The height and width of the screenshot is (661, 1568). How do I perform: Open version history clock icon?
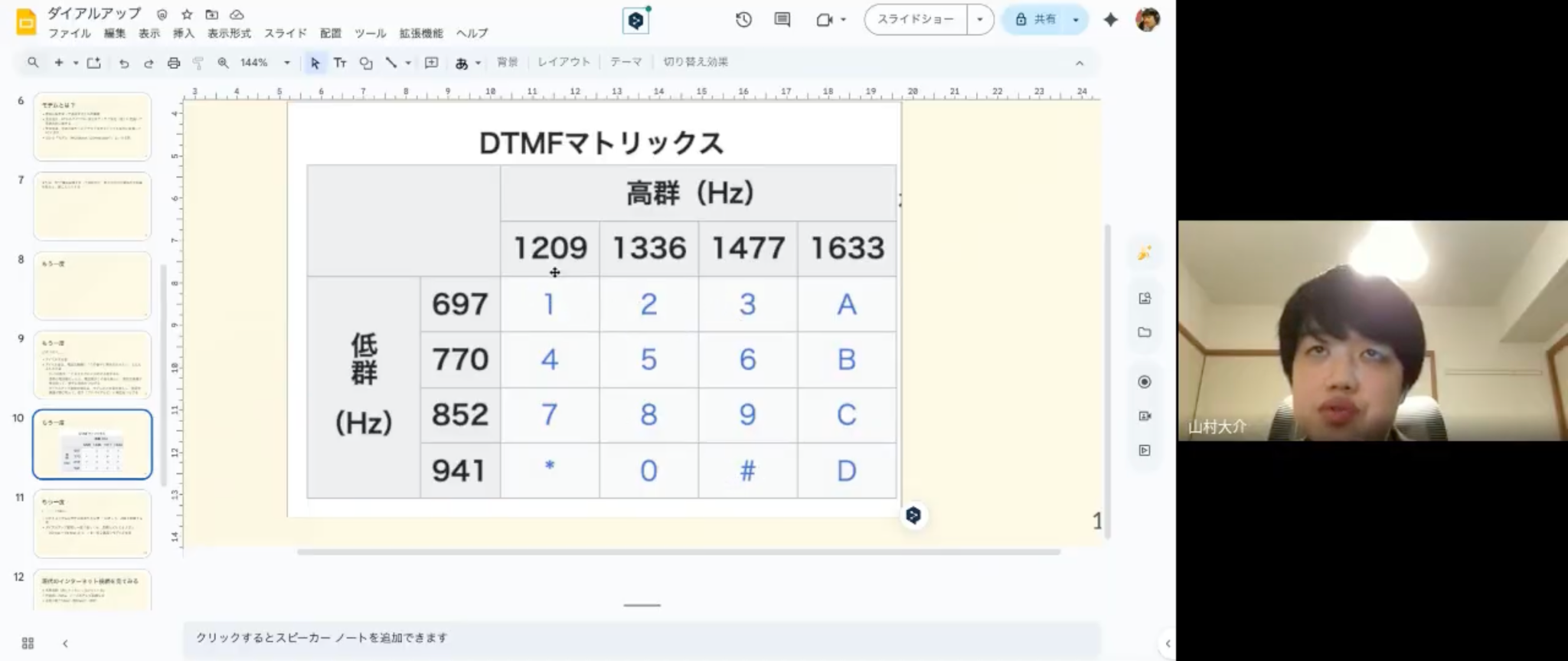(743, 20)
